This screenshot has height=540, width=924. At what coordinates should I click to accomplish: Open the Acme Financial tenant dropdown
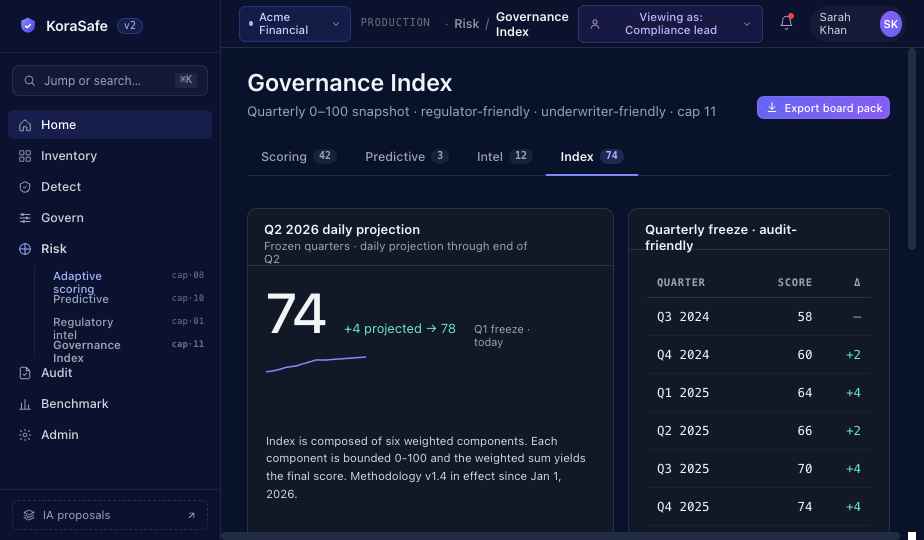[x=295, y=24]
